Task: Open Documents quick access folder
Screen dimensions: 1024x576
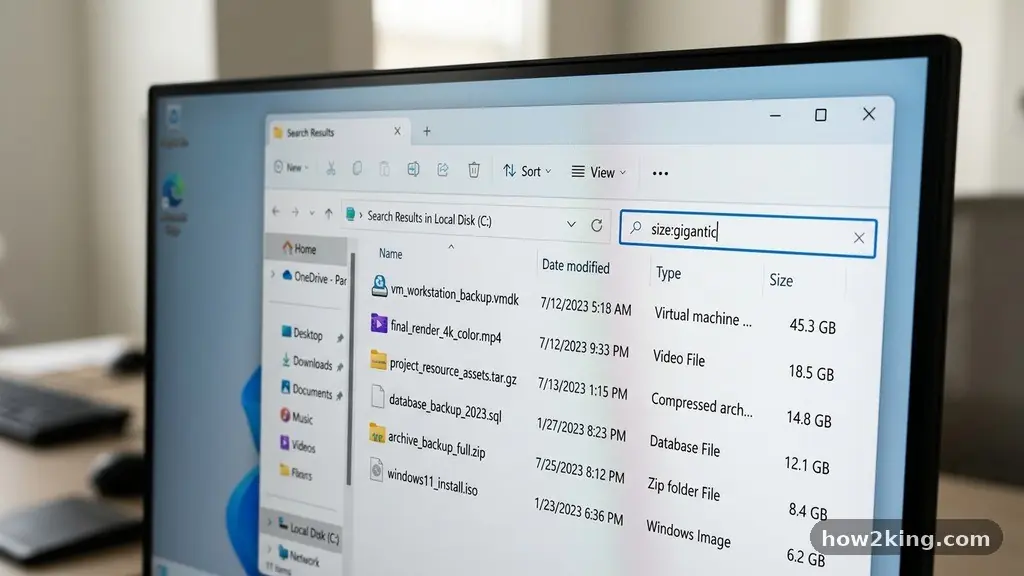Action: click(306, 391)
